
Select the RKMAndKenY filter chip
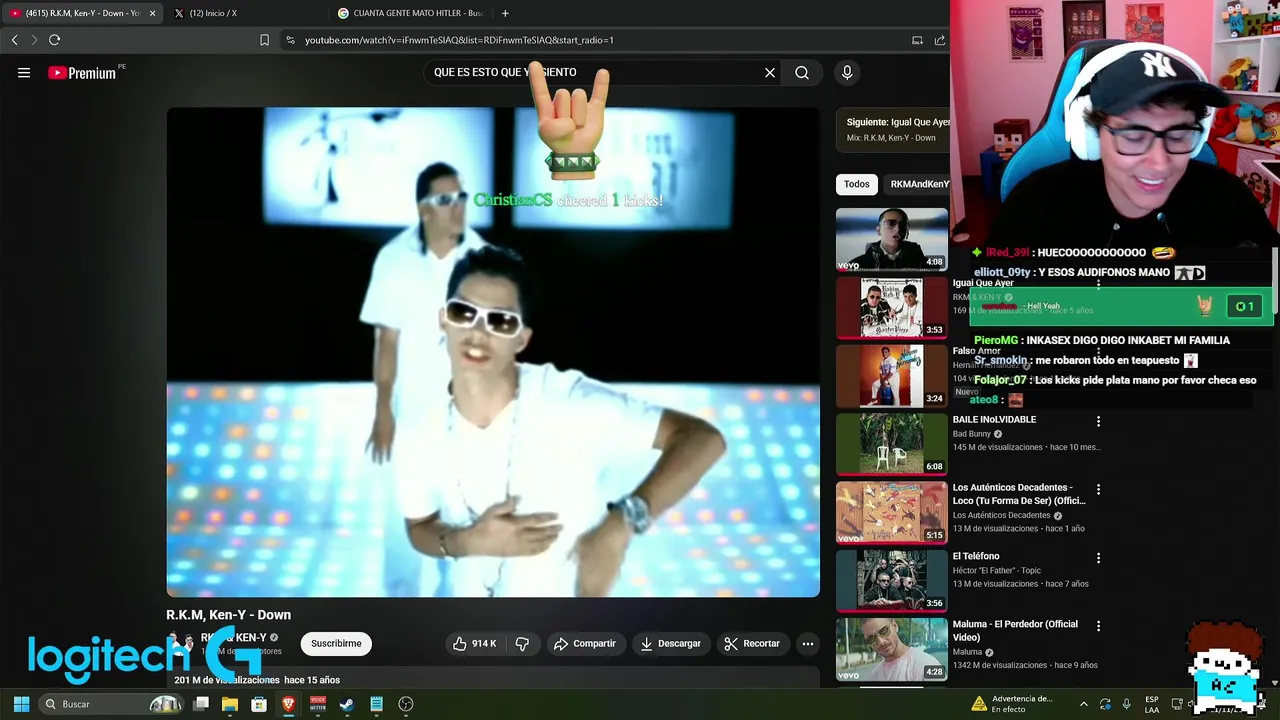coord(919,184)
